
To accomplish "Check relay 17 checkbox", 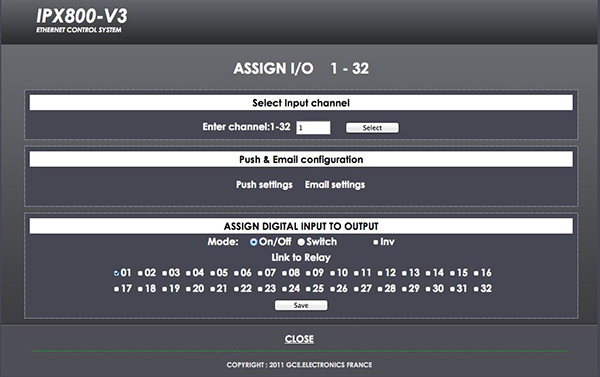I will (116, 289).
